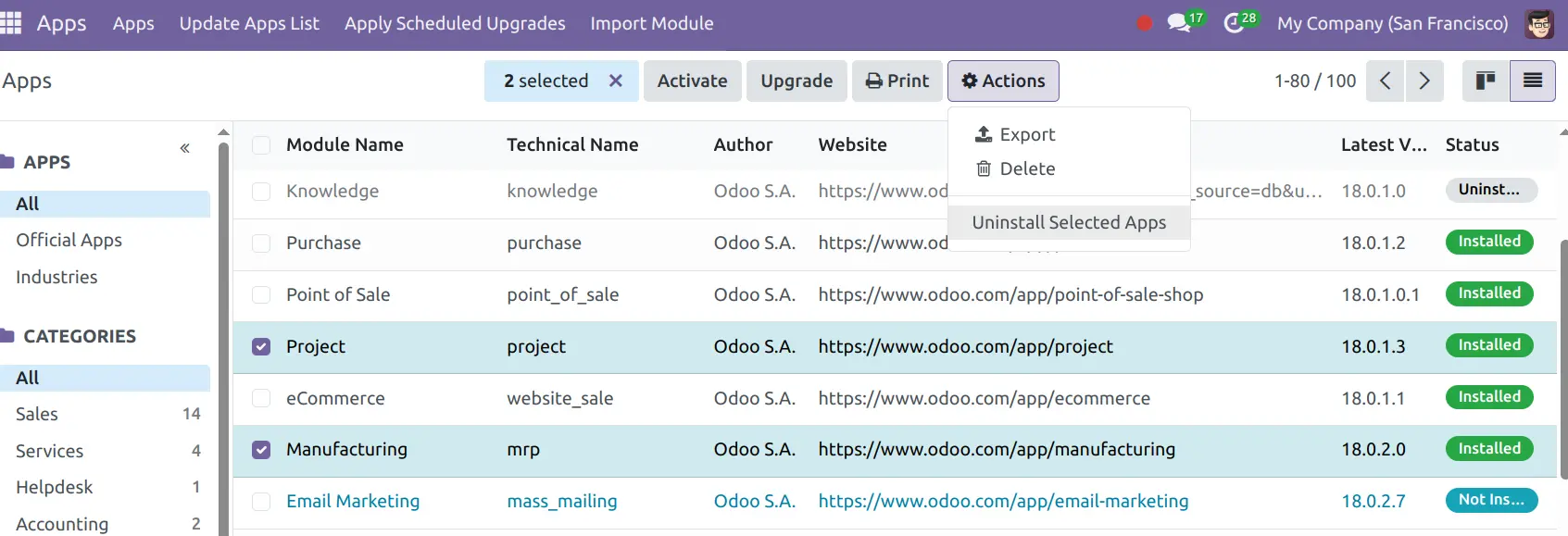Click the Print button
Image resolution: width=1568 pixels, height=536 pixels.
point(897,81)
